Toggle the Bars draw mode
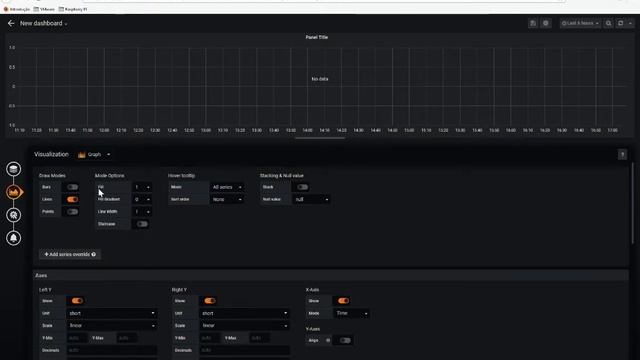Viewport: 640px width, 360px height. pos(72,187)
